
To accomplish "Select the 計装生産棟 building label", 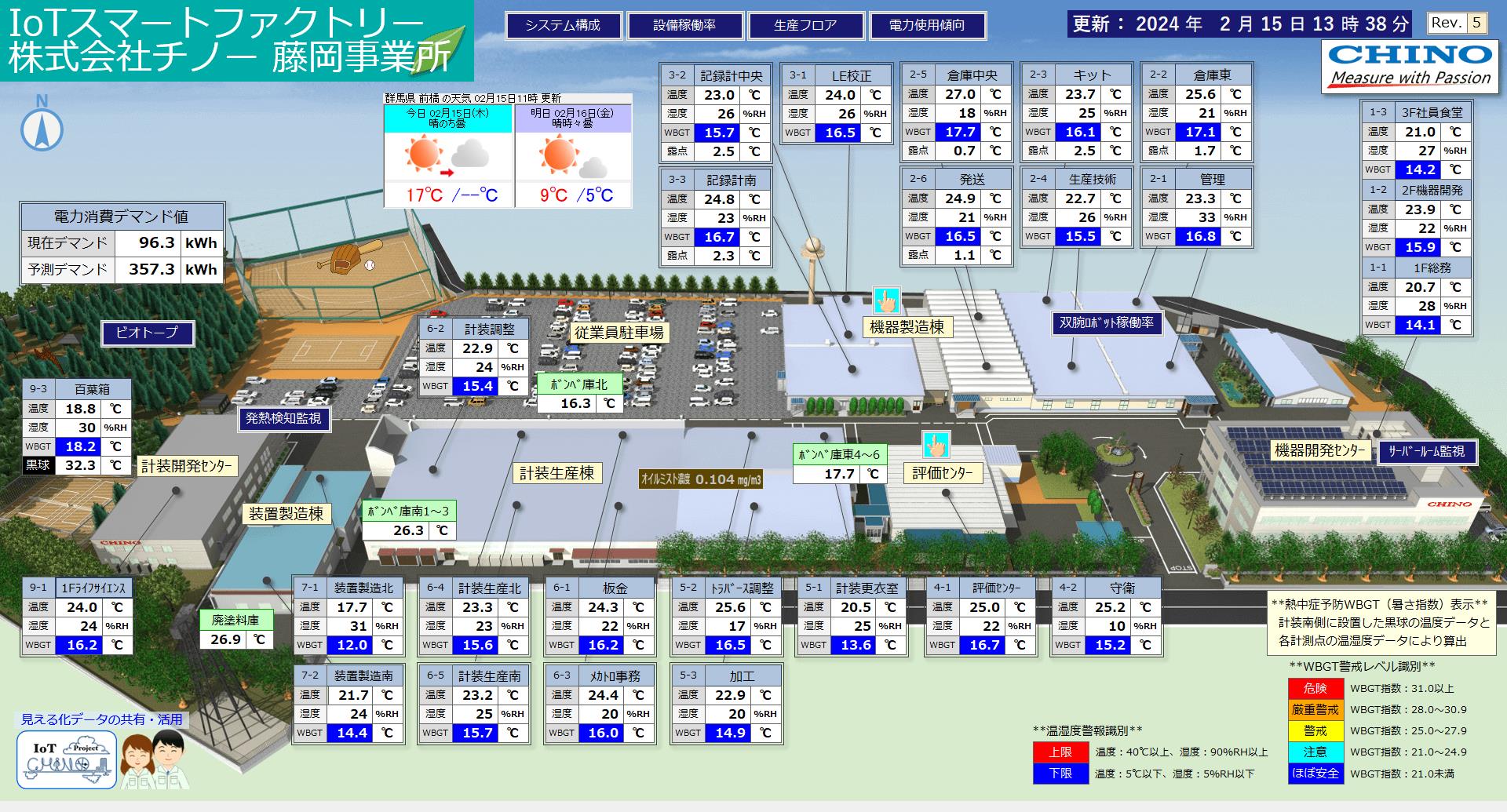I will (x=556, y=473).
